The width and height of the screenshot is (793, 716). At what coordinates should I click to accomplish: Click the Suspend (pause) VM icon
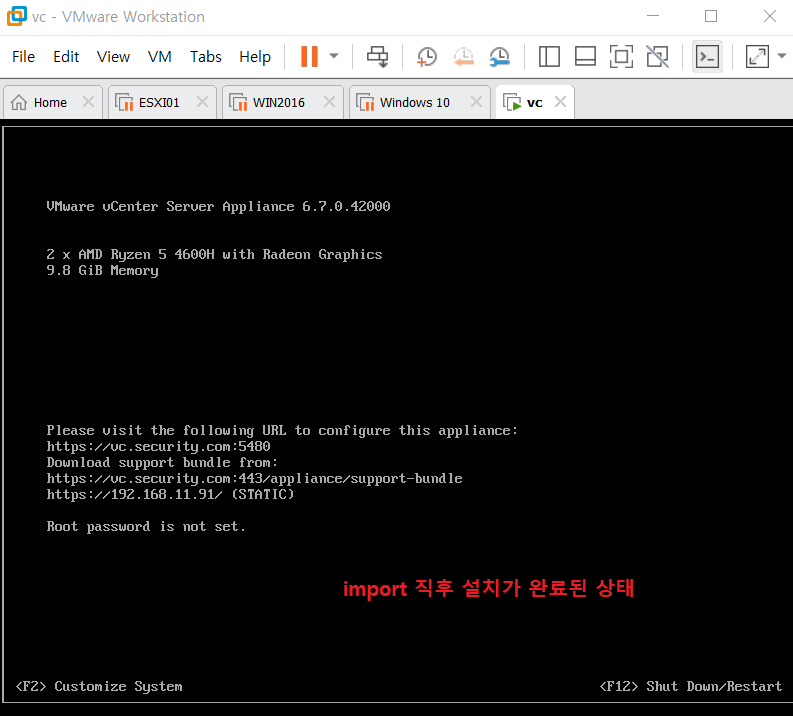[309, 56]
